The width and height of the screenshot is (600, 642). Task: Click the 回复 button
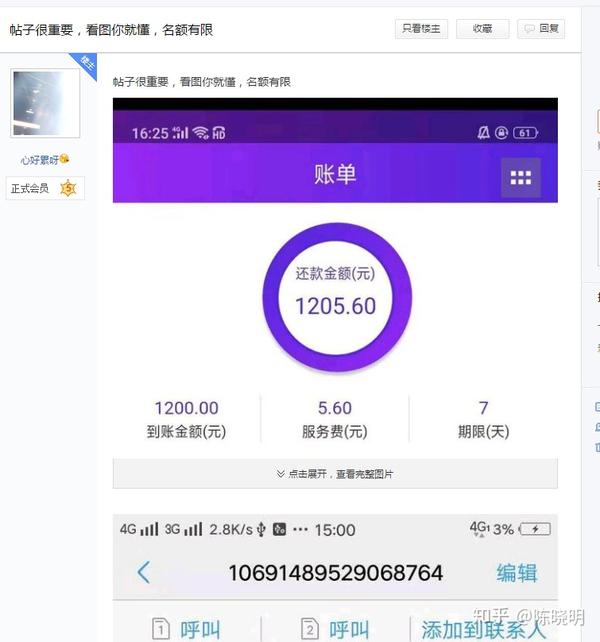541,29
